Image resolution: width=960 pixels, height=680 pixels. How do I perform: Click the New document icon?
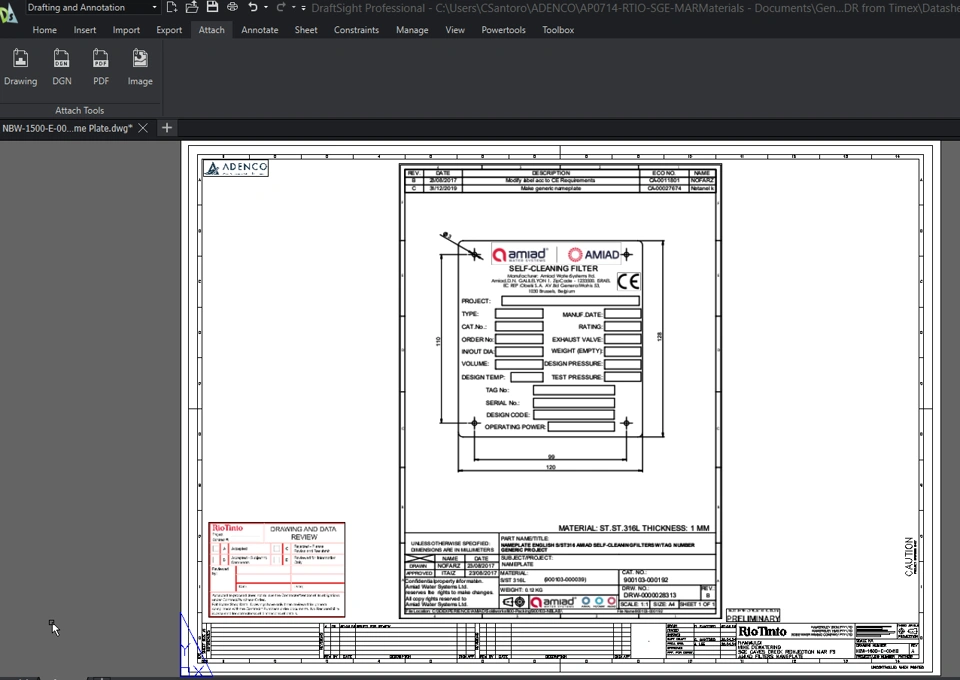[172, 7]
